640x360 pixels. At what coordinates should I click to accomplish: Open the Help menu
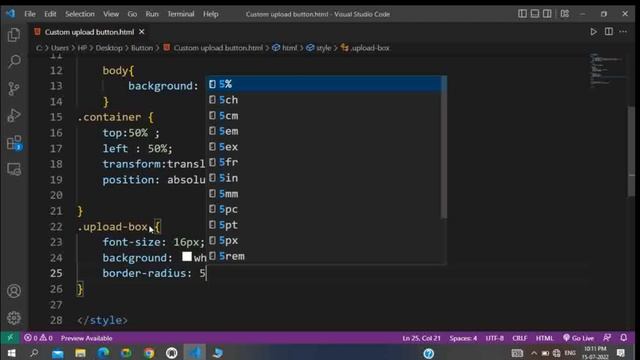(x=211, y=14)
